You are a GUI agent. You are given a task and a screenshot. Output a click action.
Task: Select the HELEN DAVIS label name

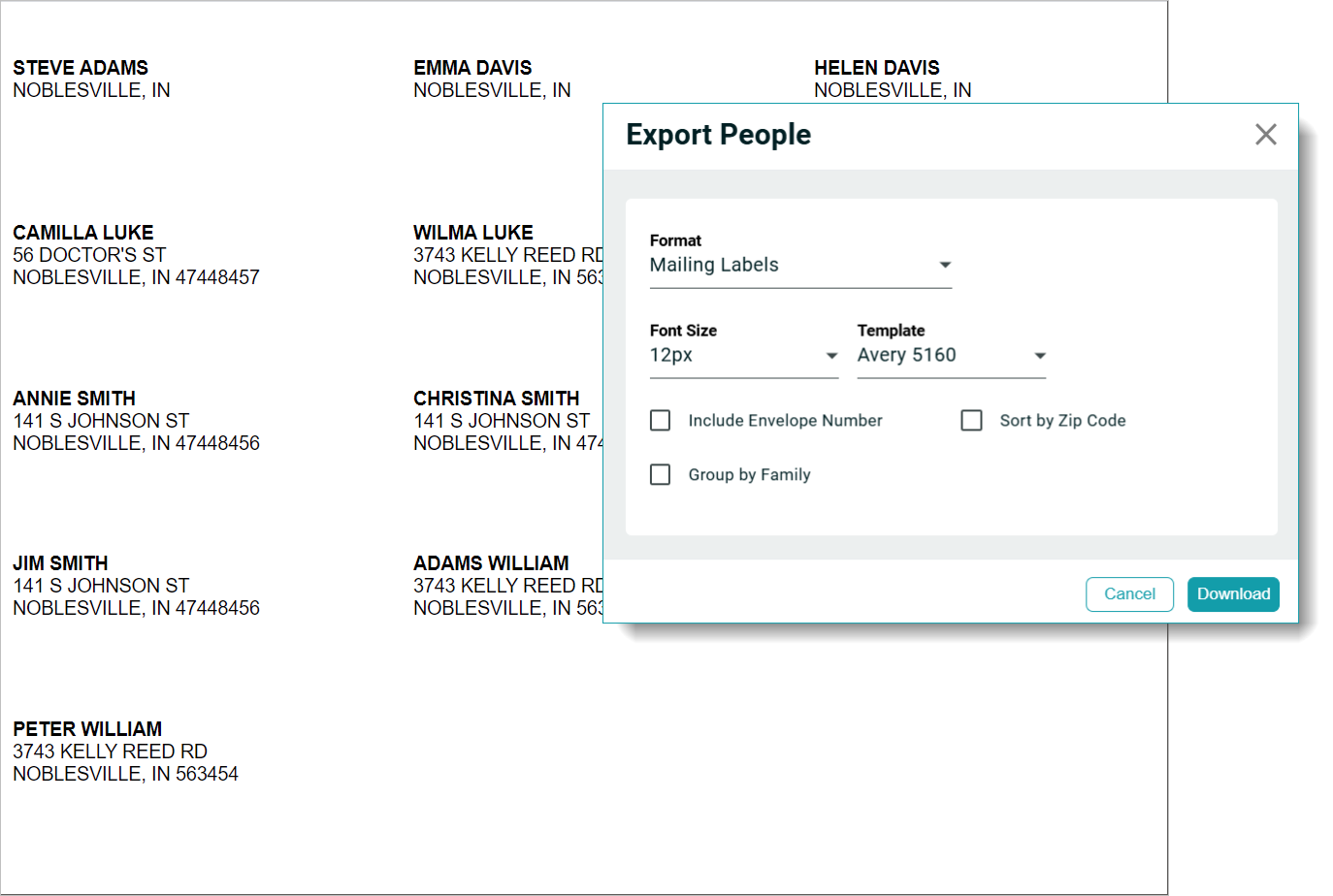[876, 68]
